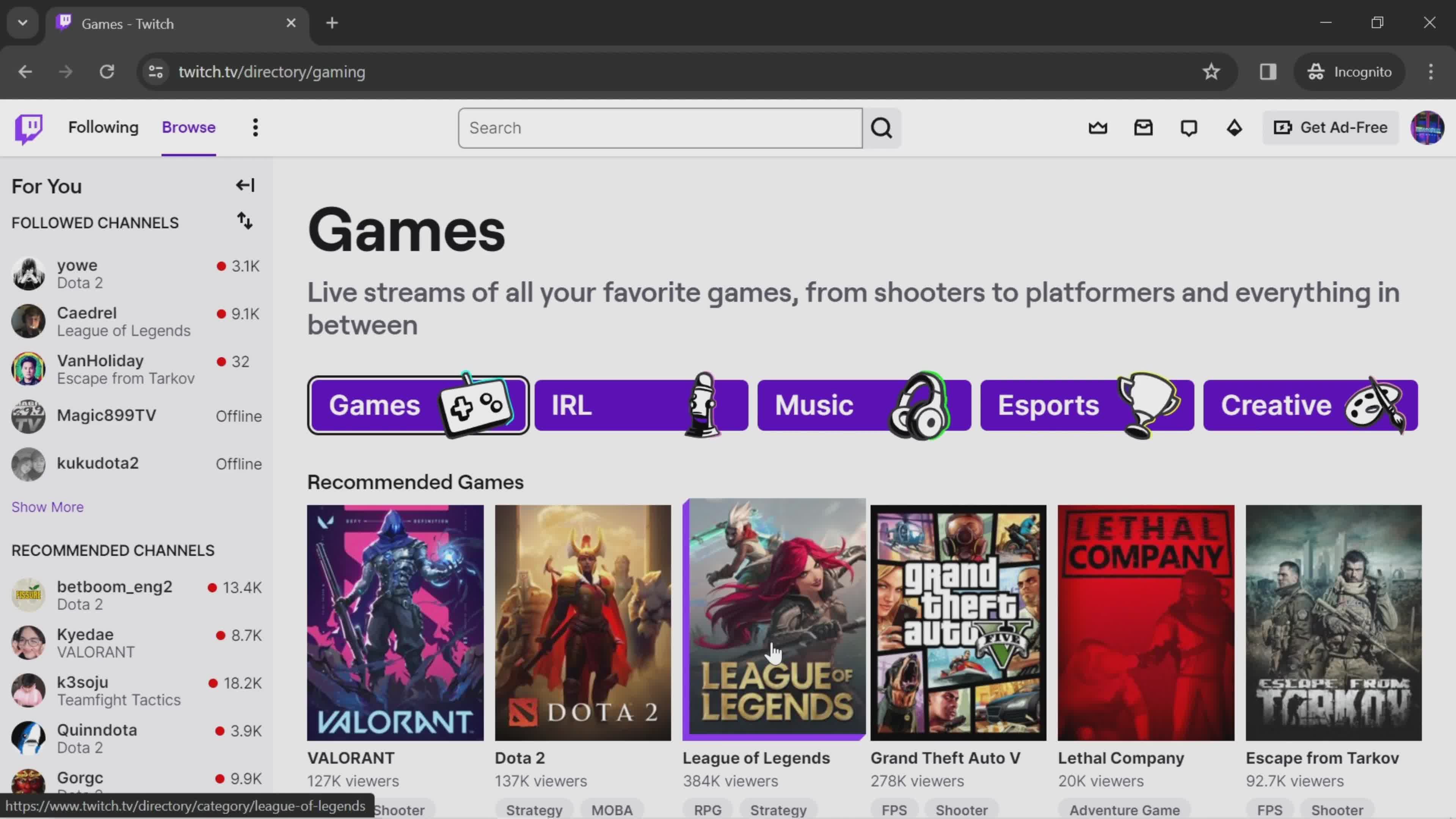Open the Whispers chat icon

click(x=1189, y=128)
